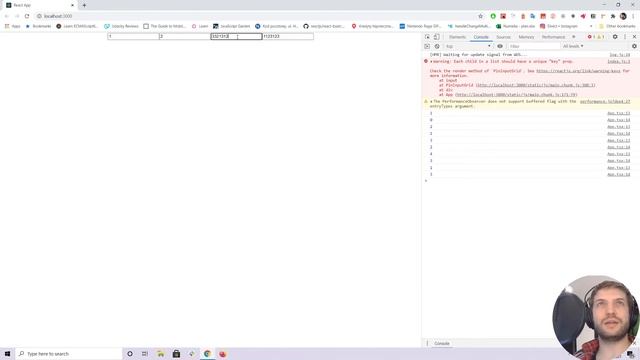Open the Udacity Reviews bookmark

click(121, 26)
